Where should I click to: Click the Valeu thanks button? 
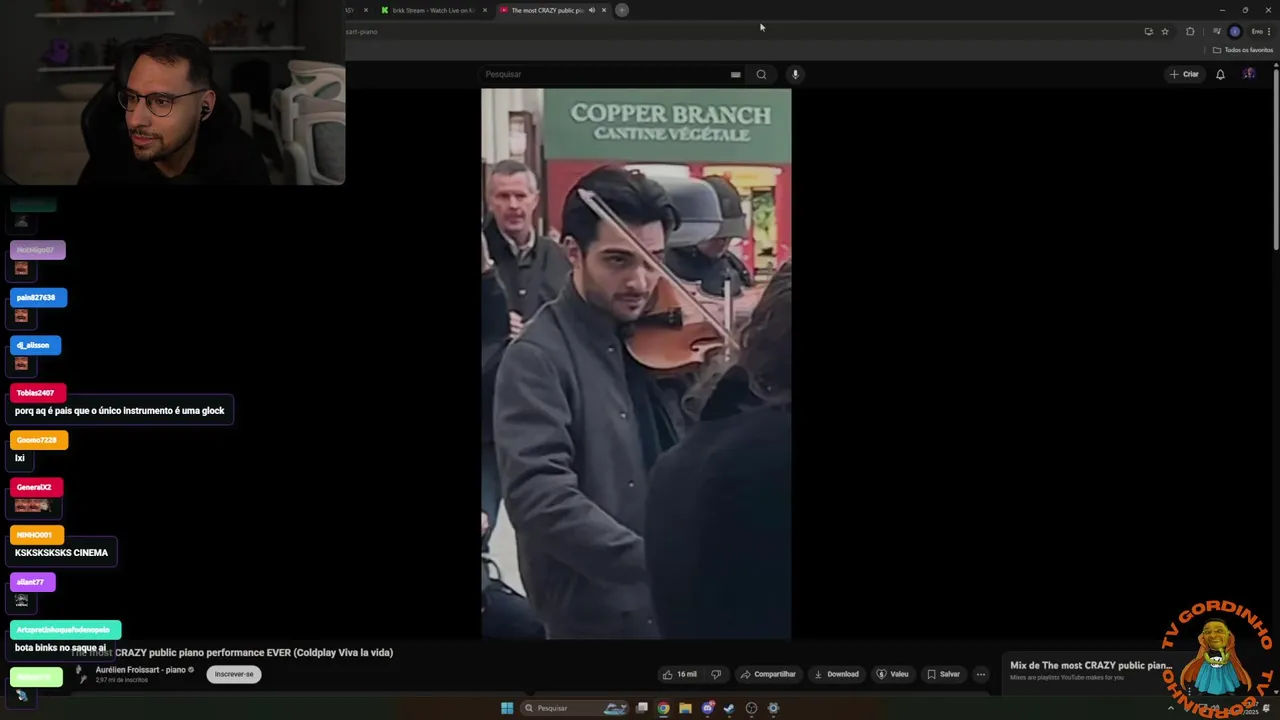(892, 674)
